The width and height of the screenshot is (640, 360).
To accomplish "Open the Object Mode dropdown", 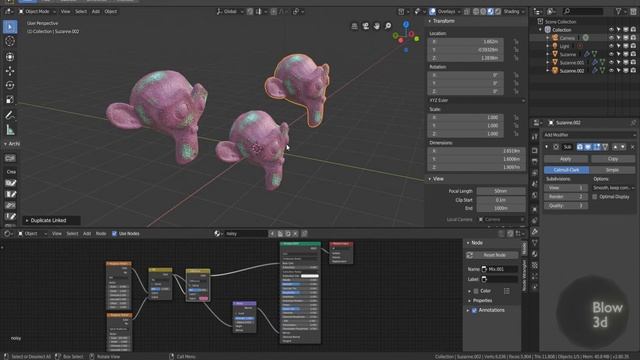I will tap(37, 11).
